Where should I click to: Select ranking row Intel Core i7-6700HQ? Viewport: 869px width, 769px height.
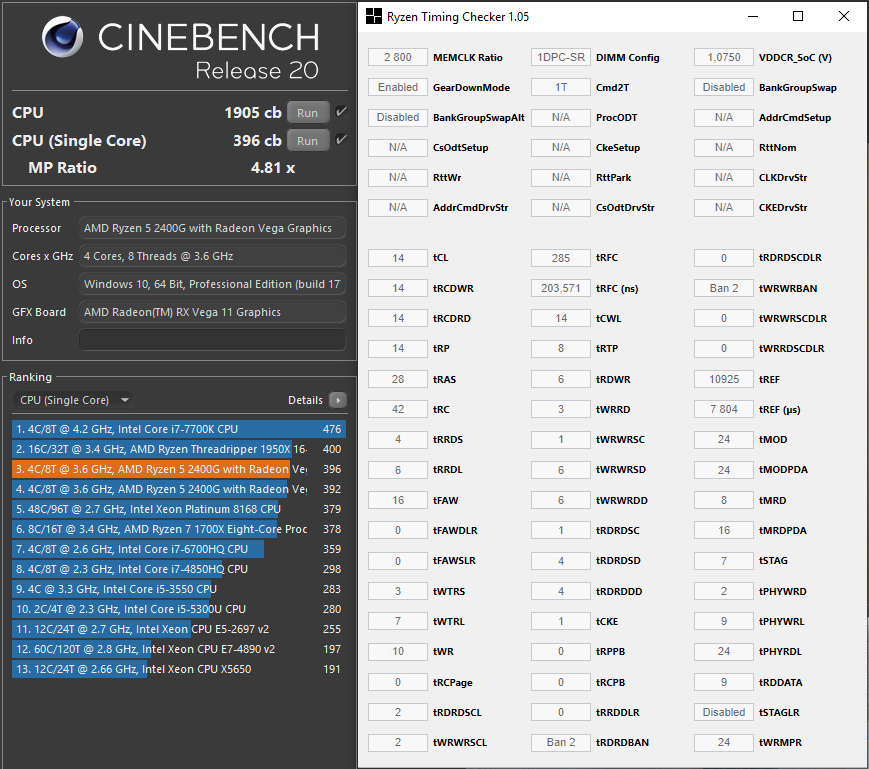click(x=178, y=549)
